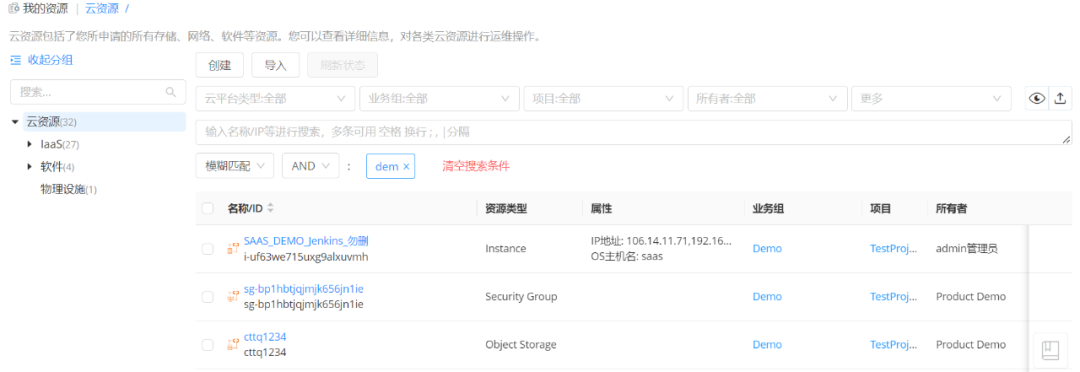Click the admin管理员 owner cell
This screenshot has height=372, width=1080.
(966, 249)
